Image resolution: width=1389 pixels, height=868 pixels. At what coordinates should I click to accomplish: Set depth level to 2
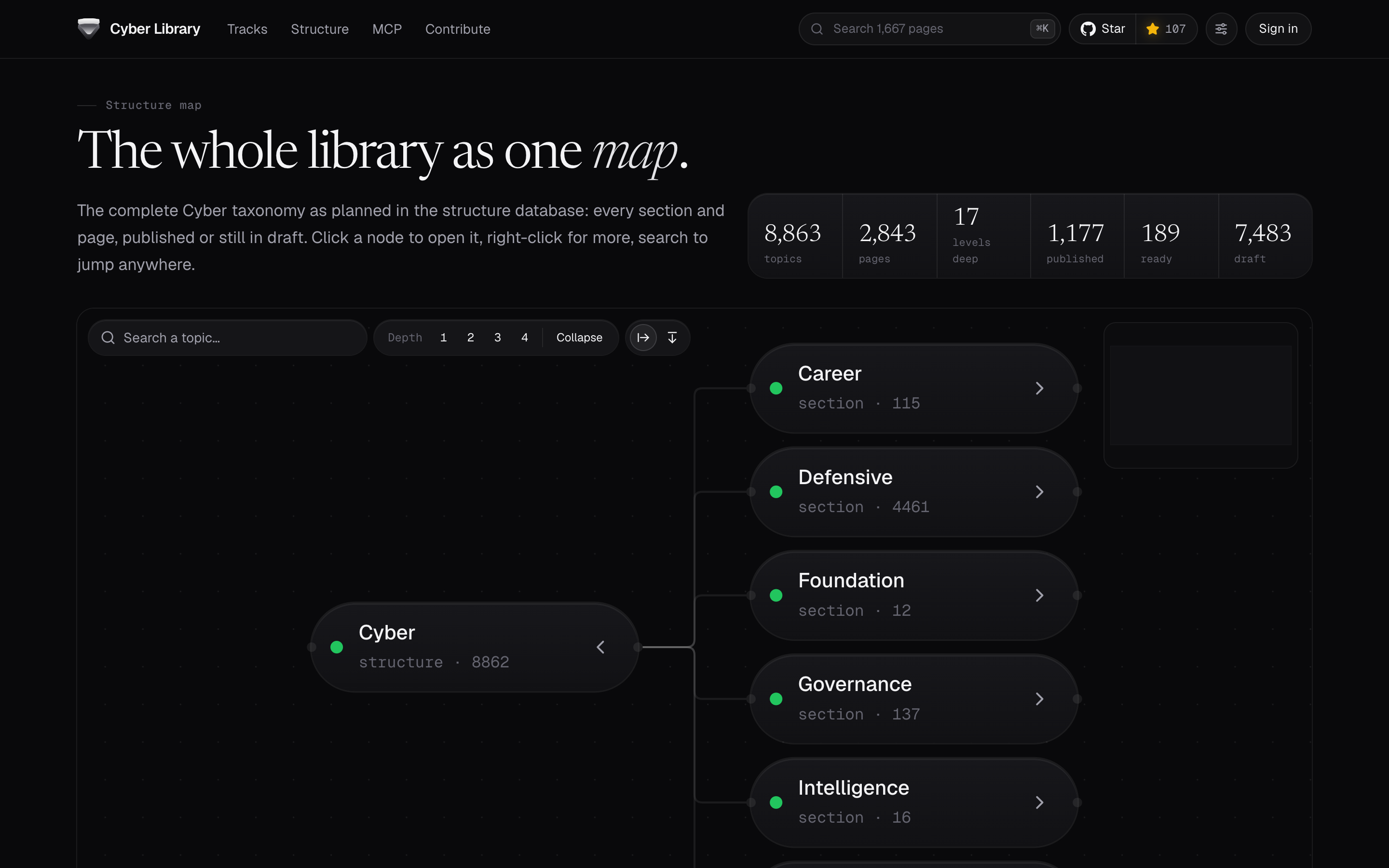(471, 338)
